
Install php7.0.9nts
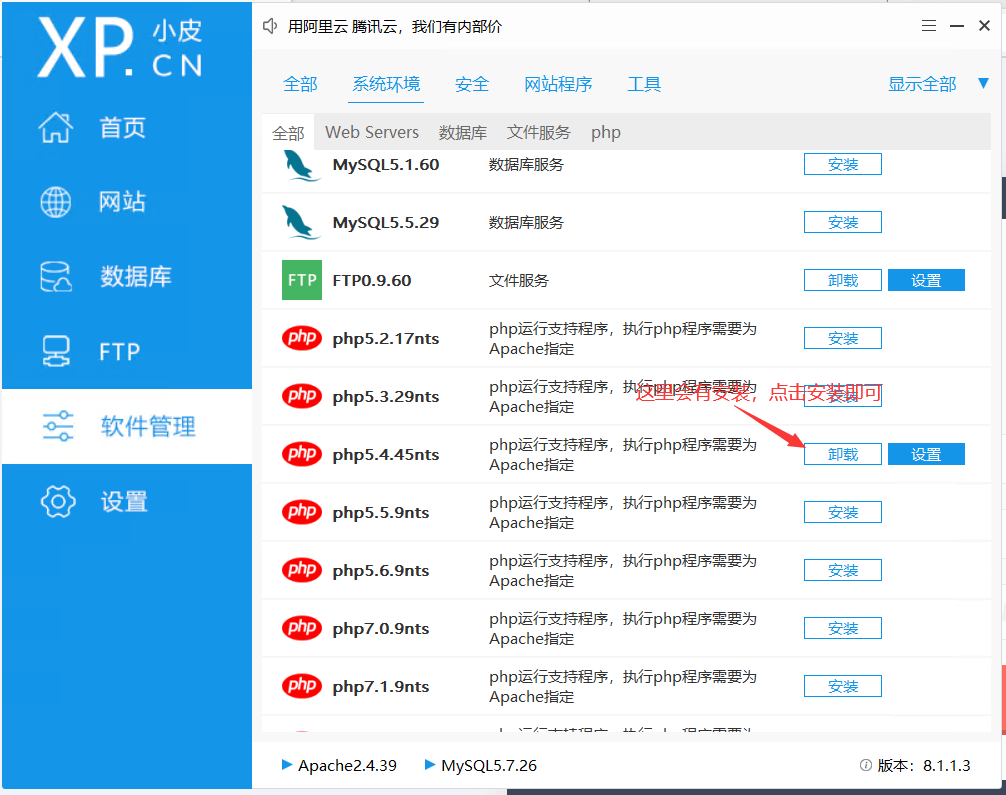(842, 628)
